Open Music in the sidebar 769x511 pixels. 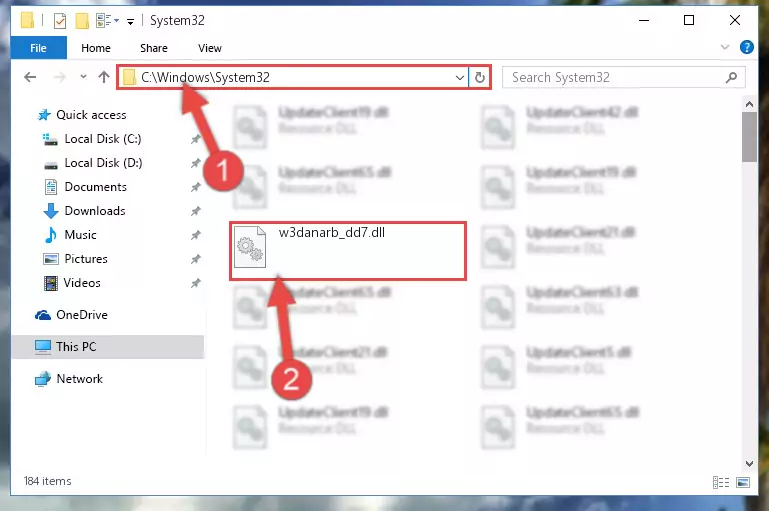[x=80, y=235]
